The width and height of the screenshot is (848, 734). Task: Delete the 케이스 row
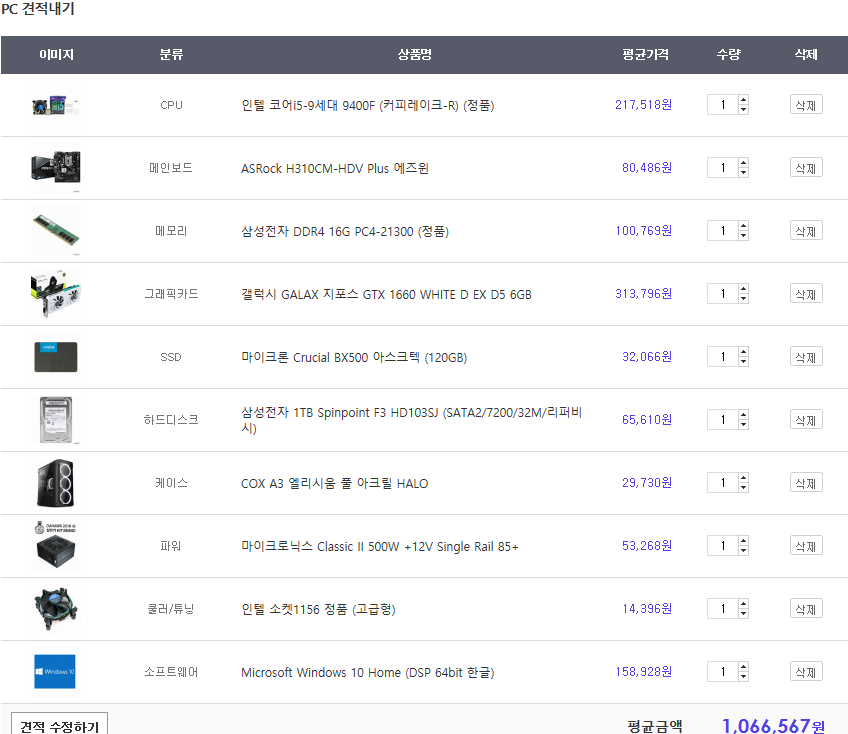click(x=806, y=483)
